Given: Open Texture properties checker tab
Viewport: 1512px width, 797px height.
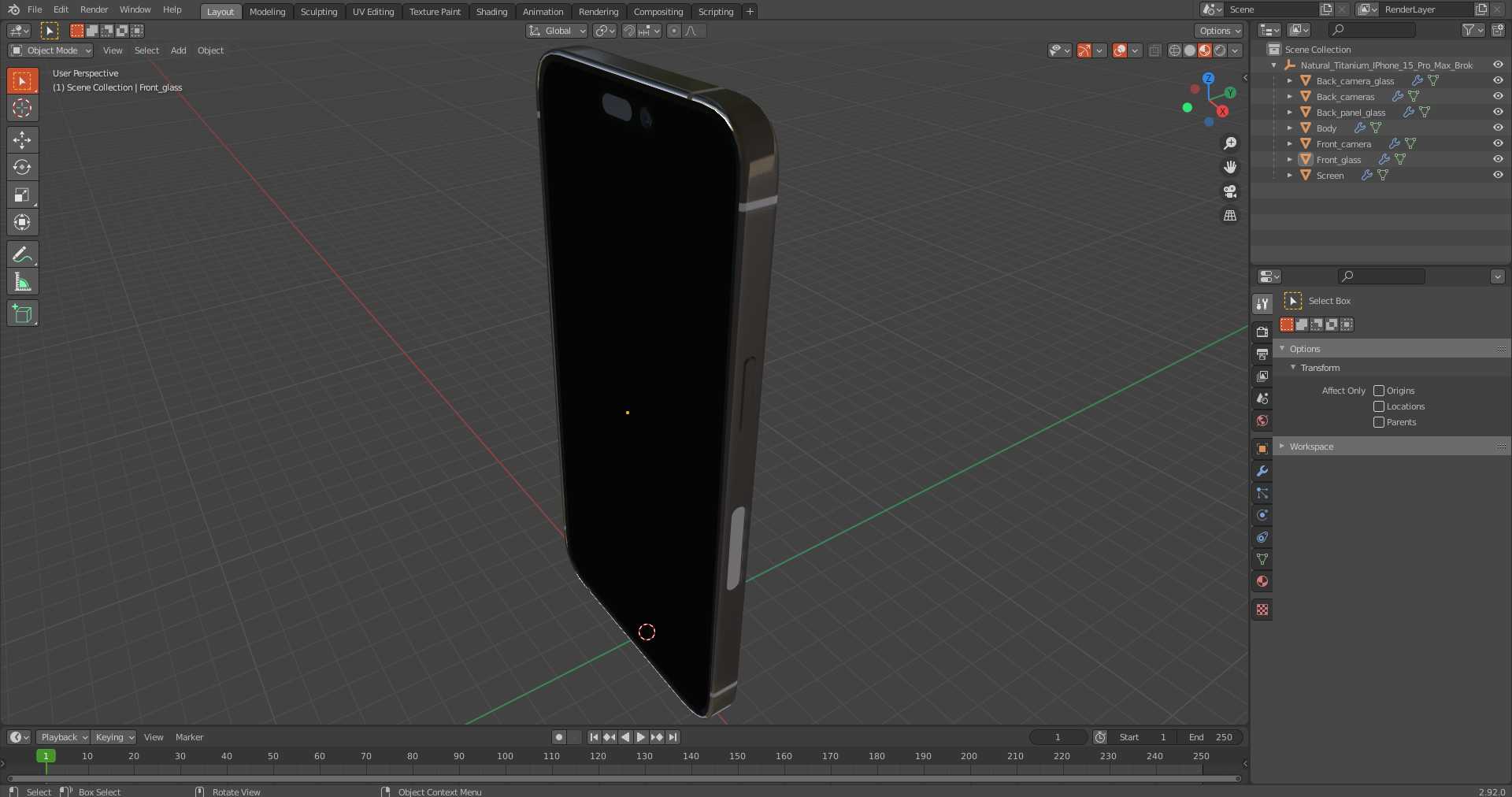Looking at the screenshot, I should 1262,610.
